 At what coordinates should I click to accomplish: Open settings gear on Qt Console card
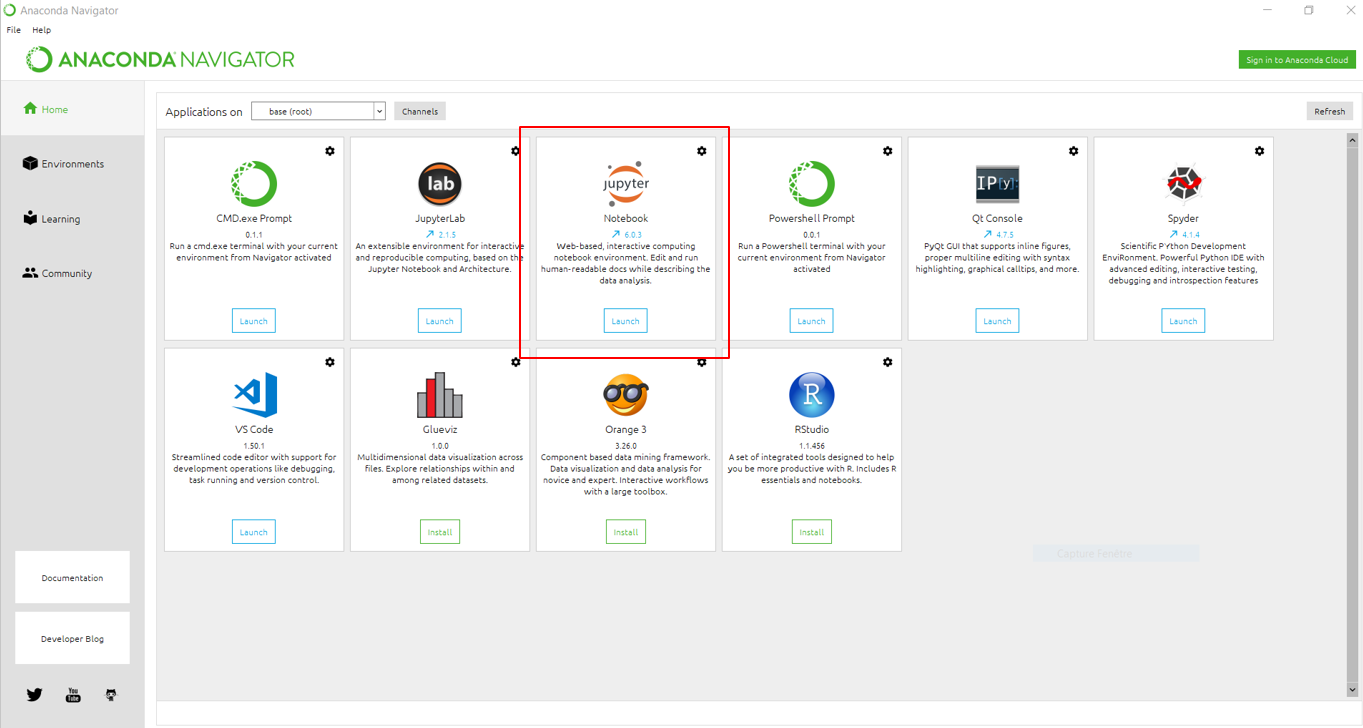coord(1074,151)
